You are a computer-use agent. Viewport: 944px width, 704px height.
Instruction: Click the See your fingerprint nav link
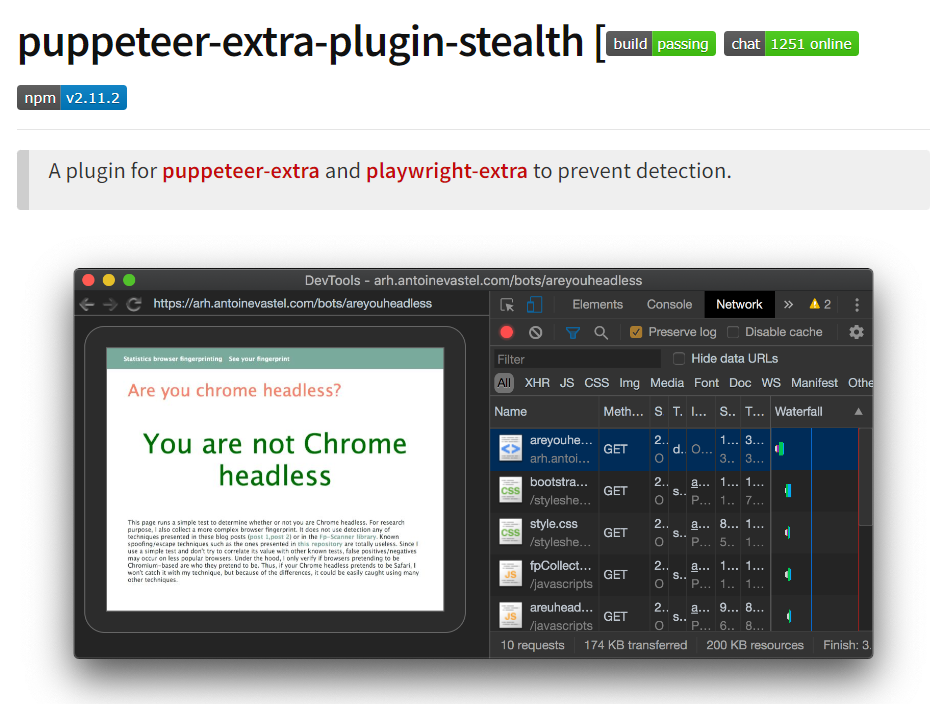pyautogui.click(x=259, y=359)
